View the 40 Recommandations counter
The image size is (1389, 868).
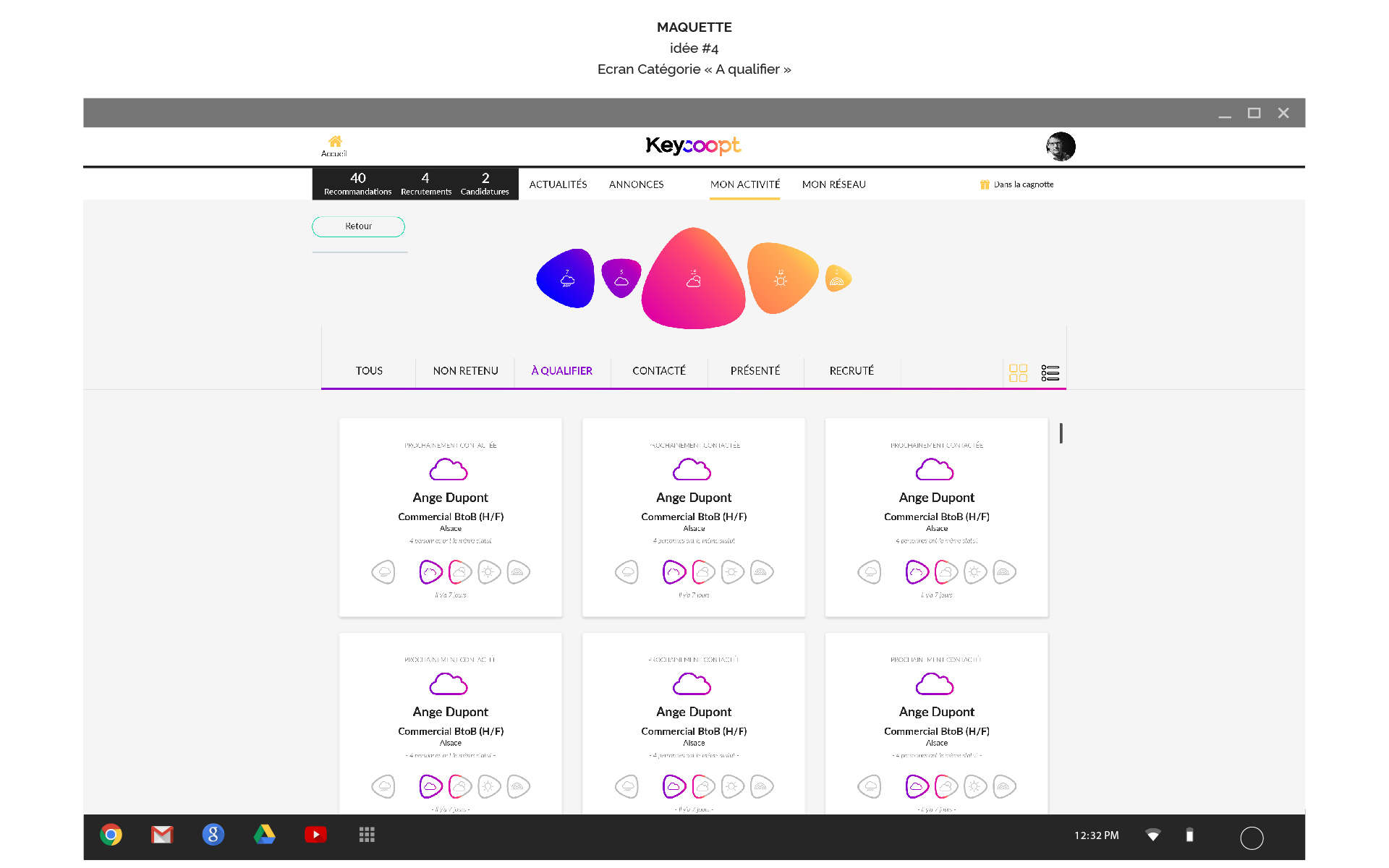point(357,184)
